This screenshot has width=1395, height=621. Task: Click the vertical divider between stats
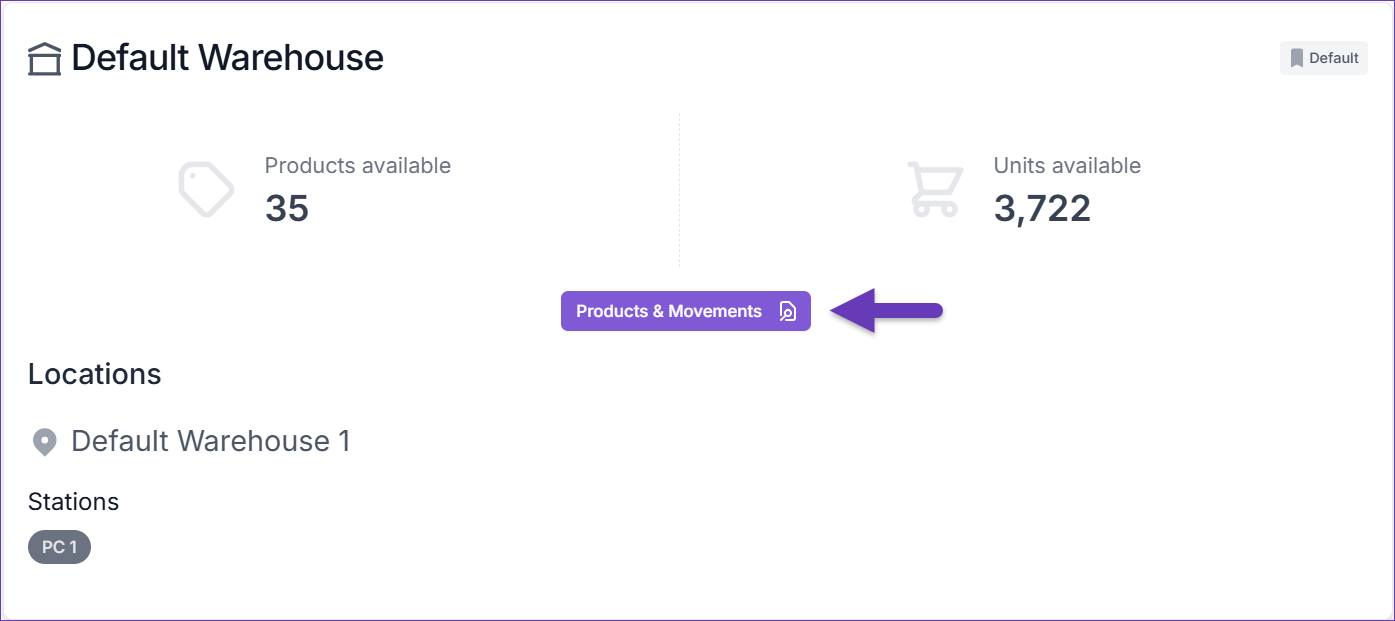click(680, 190)
